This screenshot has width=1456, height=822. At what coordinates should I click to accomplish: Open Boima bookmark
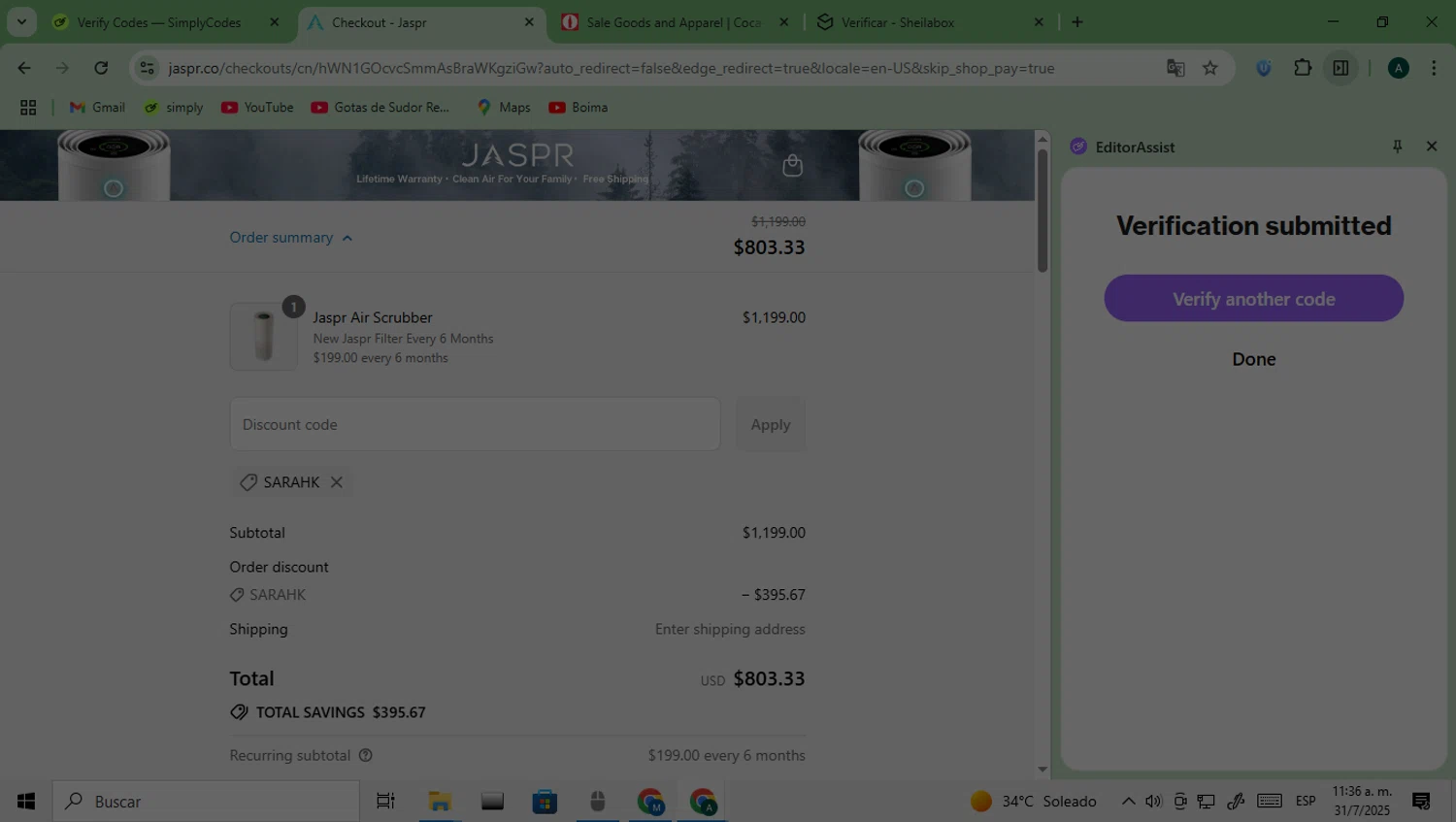tap(579, 108)
